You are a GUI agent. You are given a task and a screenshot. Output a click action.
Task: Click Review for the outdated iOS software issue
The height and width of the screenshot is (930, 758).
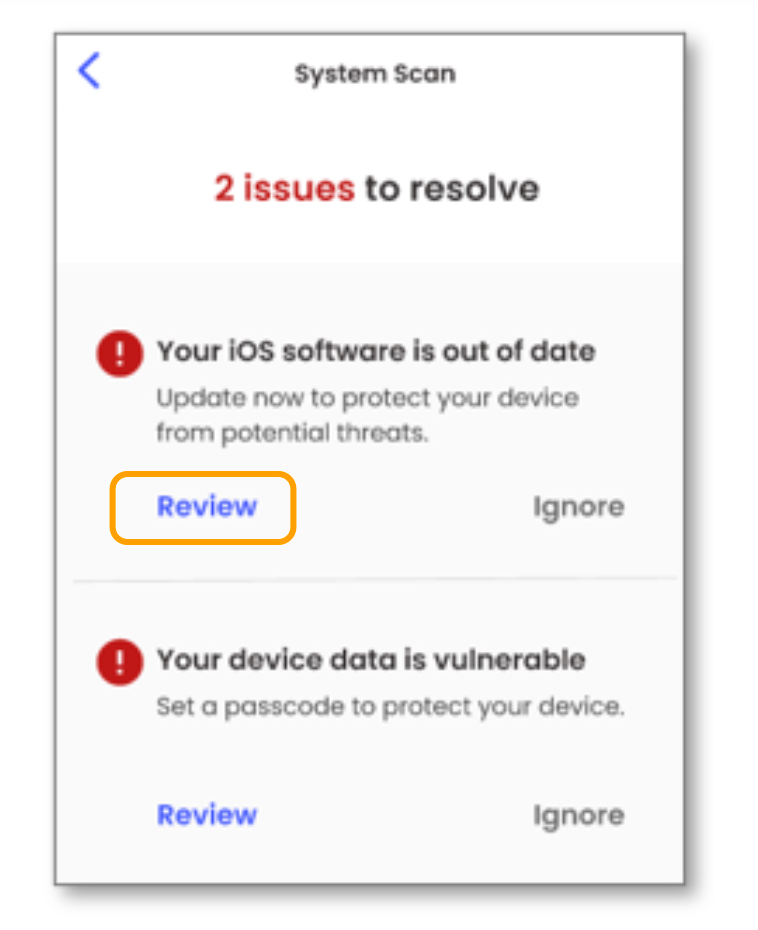coord(205,507)
